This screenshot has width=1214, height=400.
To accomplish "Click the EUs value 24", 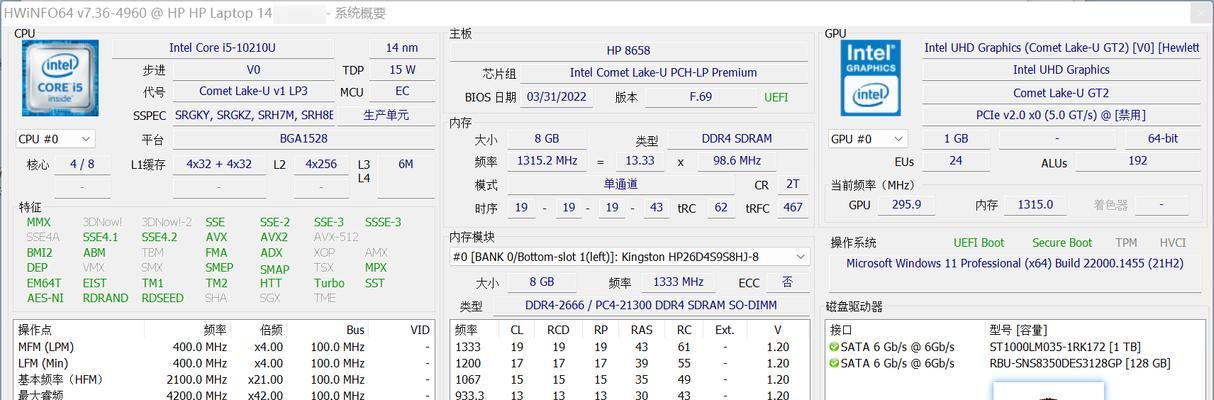I will click(x=956, y=161).
